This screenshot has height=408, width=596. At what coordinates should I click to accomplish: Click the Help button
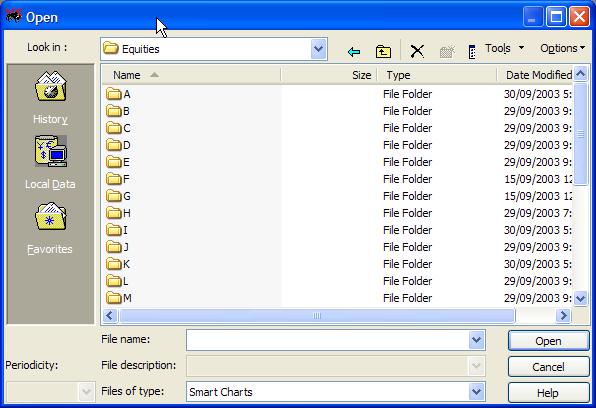point(548,392)
